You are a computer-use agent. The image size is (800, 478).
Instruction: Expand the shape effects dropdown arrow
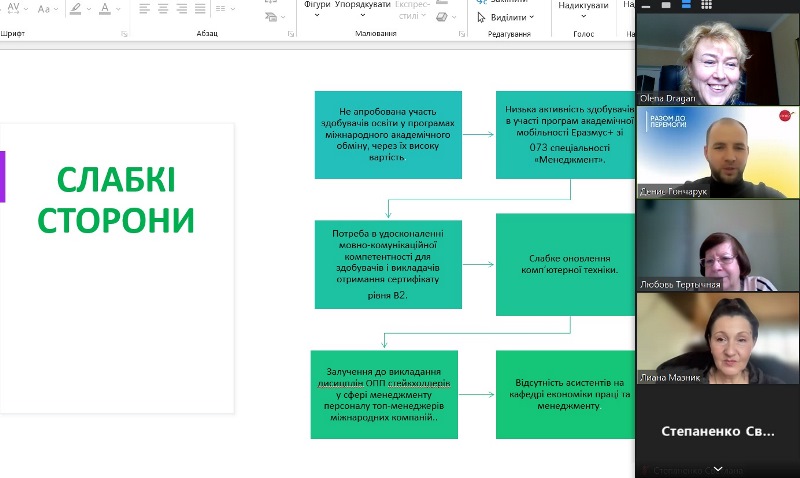(454, 18)
